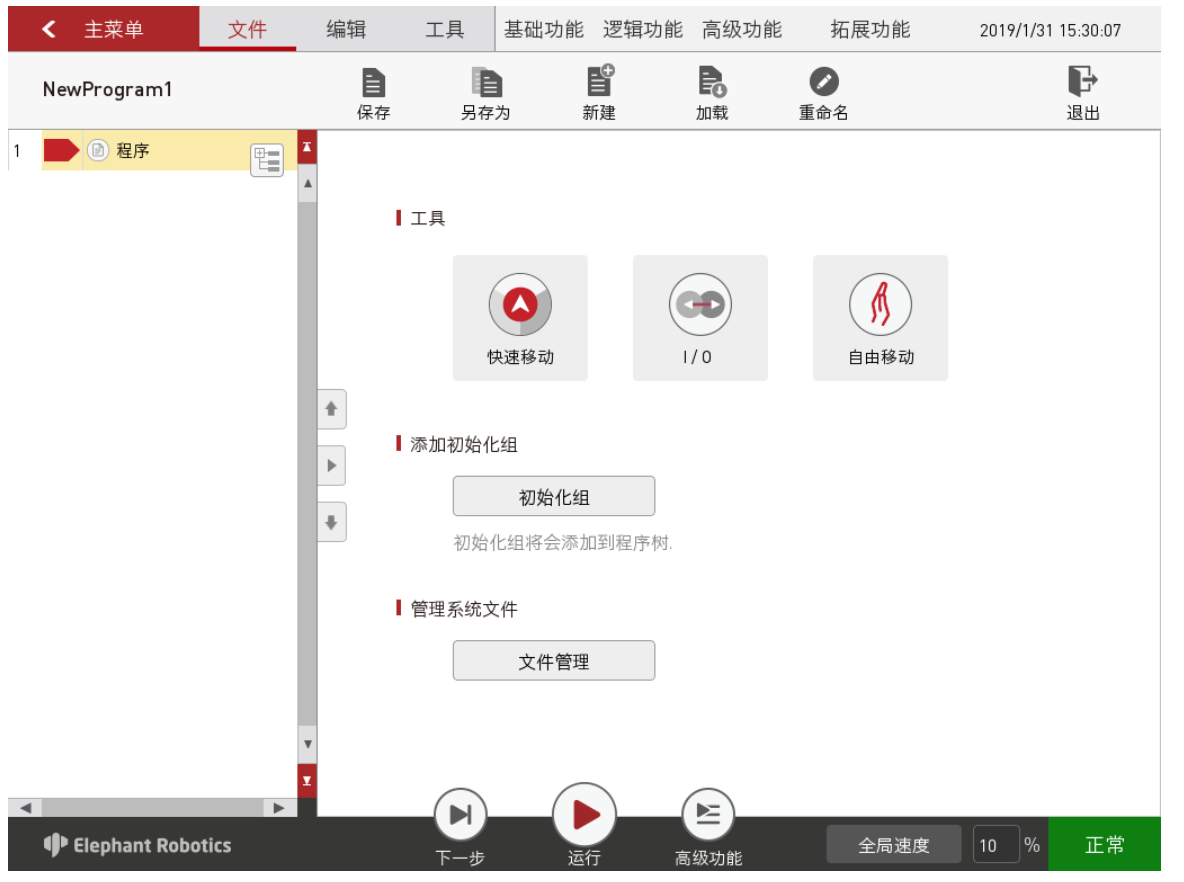Toggle the program tree view icon
This screenshot has height=882, width=1184.
point(267,160)
